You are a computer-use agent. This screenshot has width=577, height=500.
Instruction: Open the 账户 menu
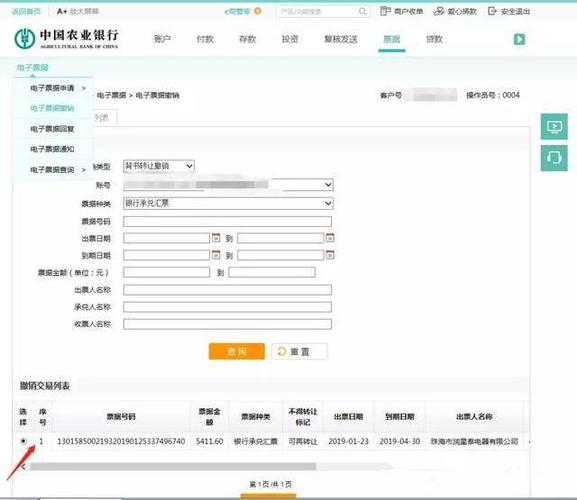pyautogui.click(x=162, y=39)
